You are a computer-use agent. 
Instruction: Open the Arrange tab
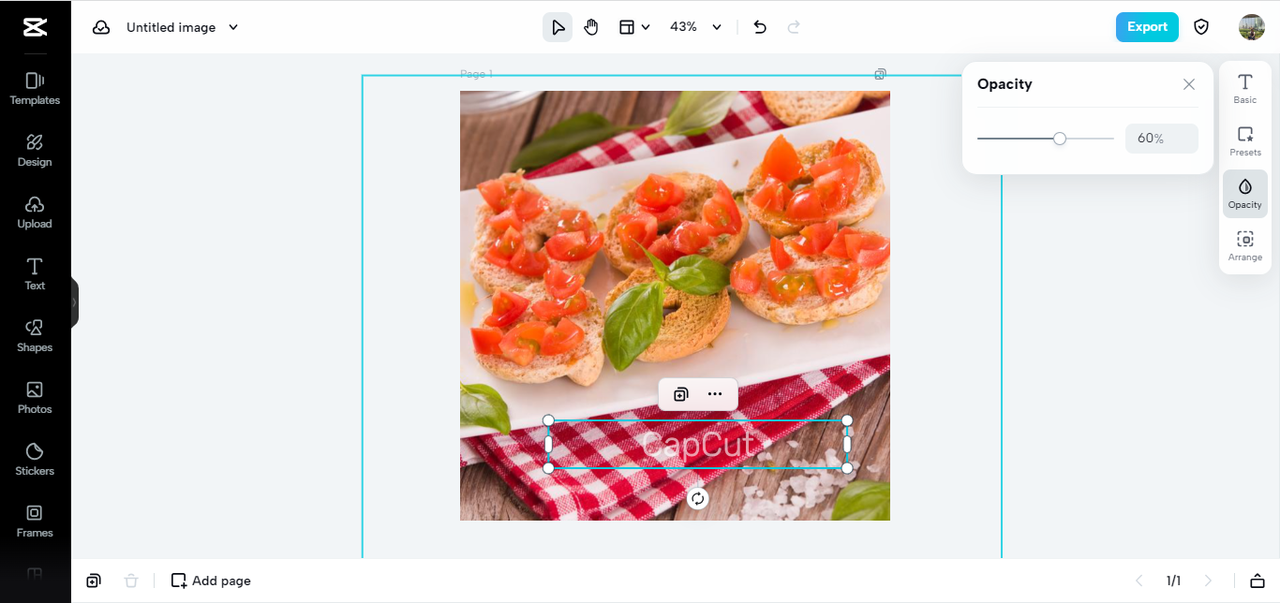1245,246
